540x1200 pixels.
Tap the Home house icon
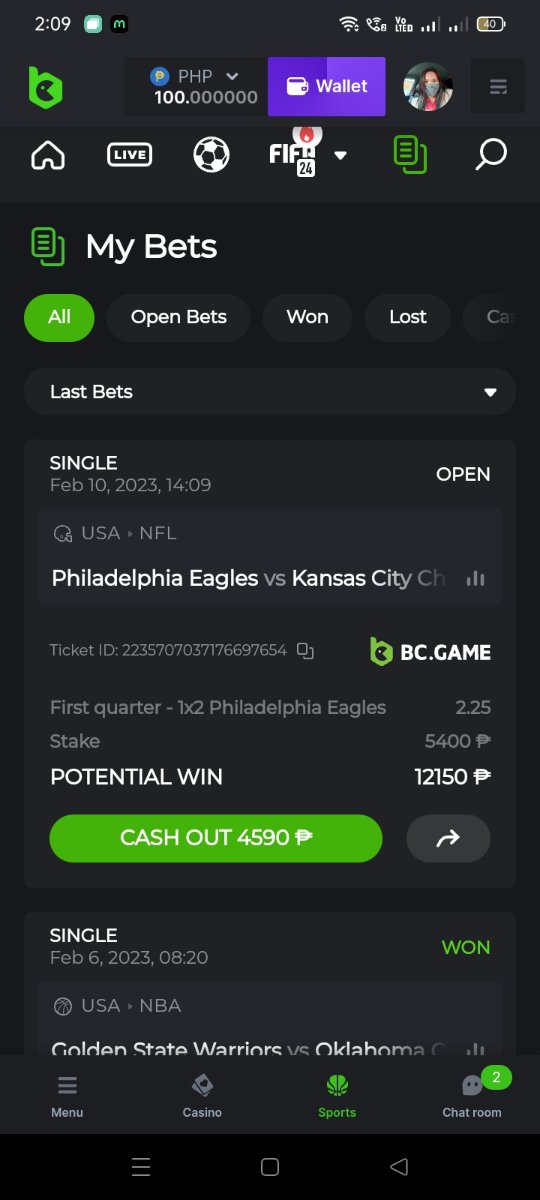pyautogui.click(x=48, y=155)
